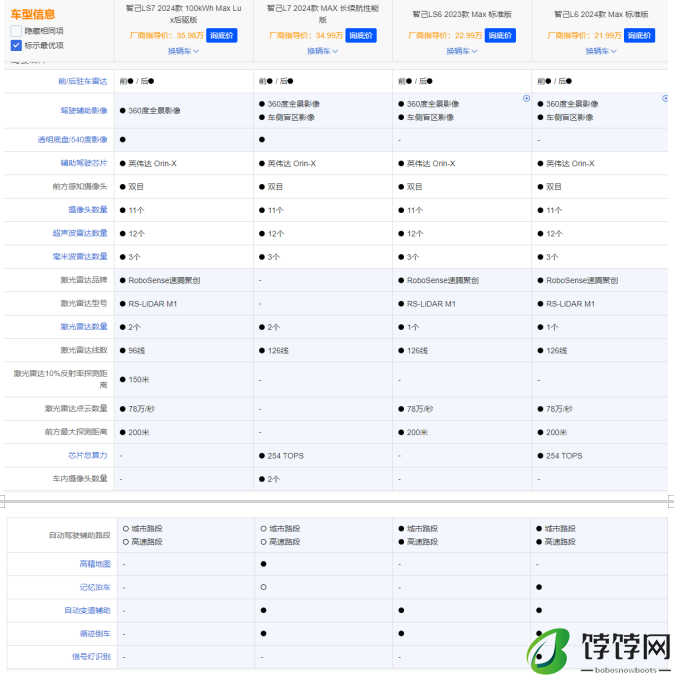Screen dimensions: 674x675
Task: Open the 记忆泊车 link
Action: pos(95,587)
